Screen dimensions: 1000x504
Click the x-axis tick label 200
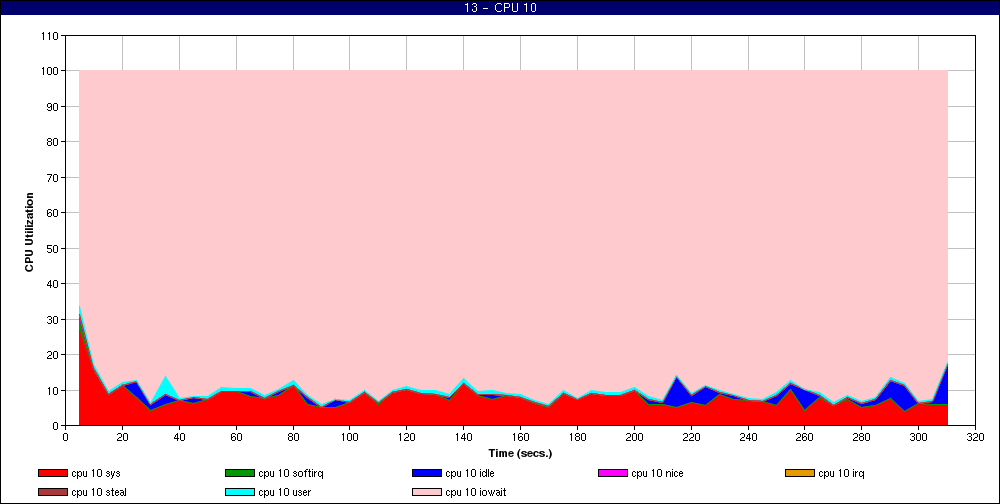click(634, 437)
